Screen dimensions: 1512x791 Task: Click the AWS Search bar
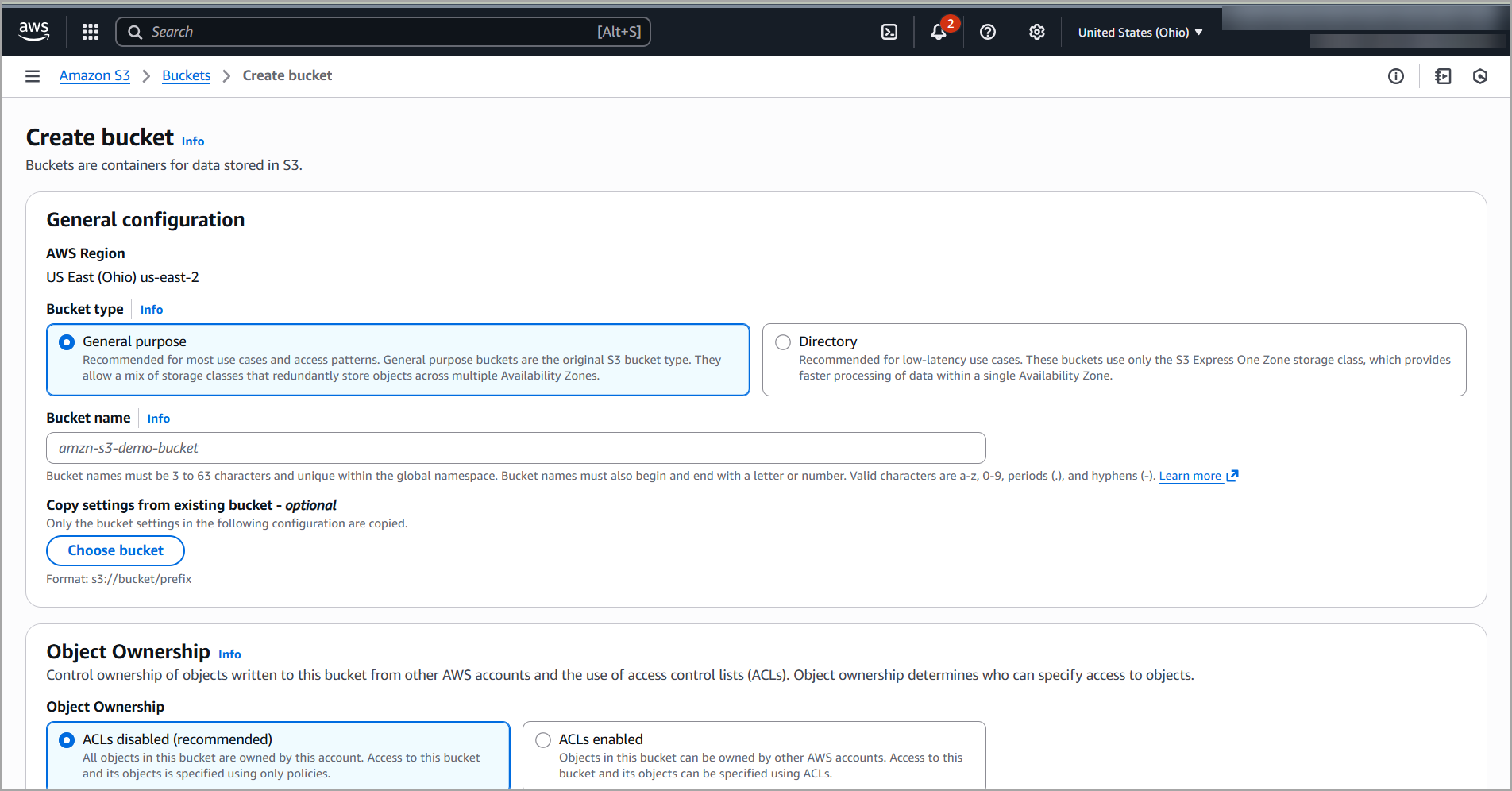(x=384, y=32)
